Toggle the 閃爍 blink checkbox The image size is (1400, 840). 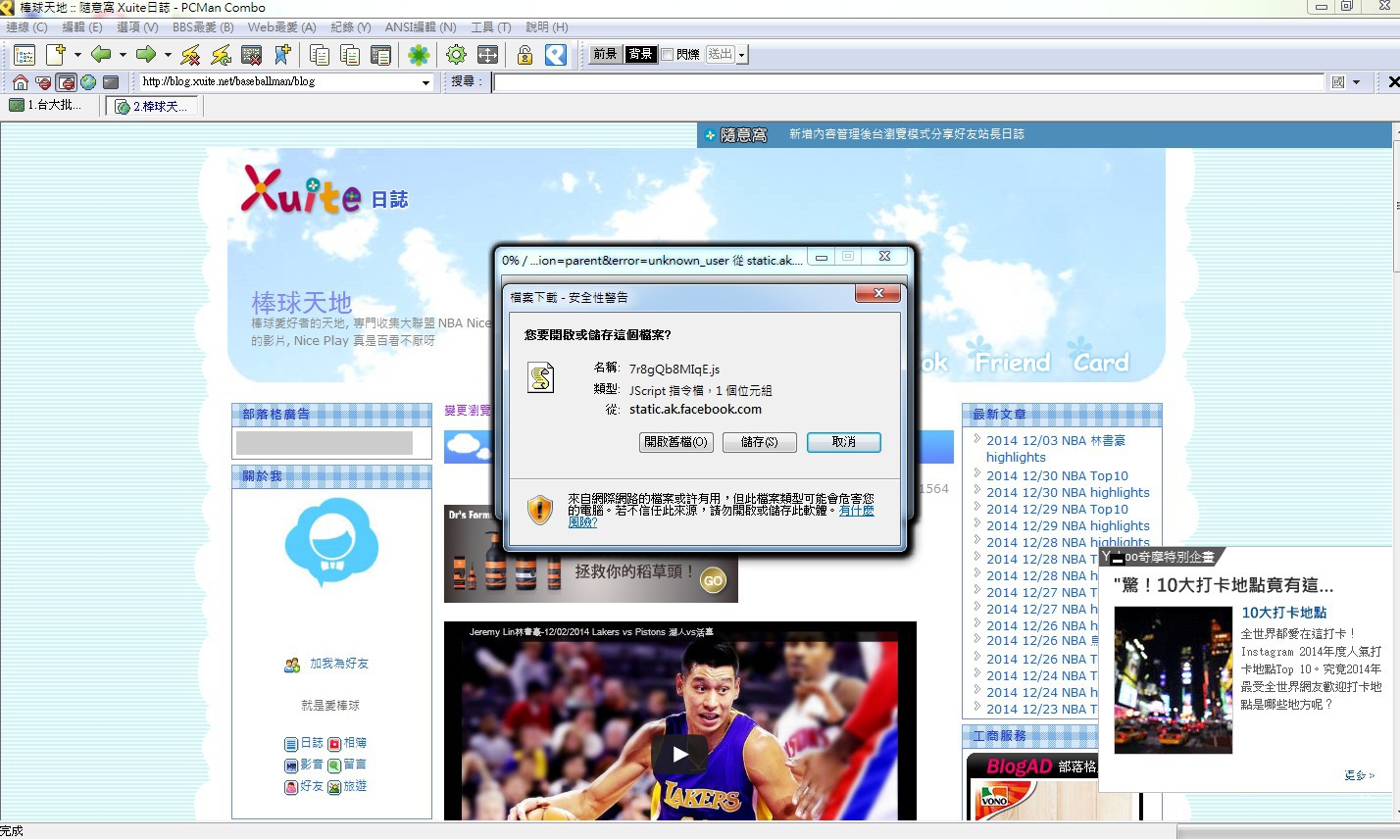point(668,55)
